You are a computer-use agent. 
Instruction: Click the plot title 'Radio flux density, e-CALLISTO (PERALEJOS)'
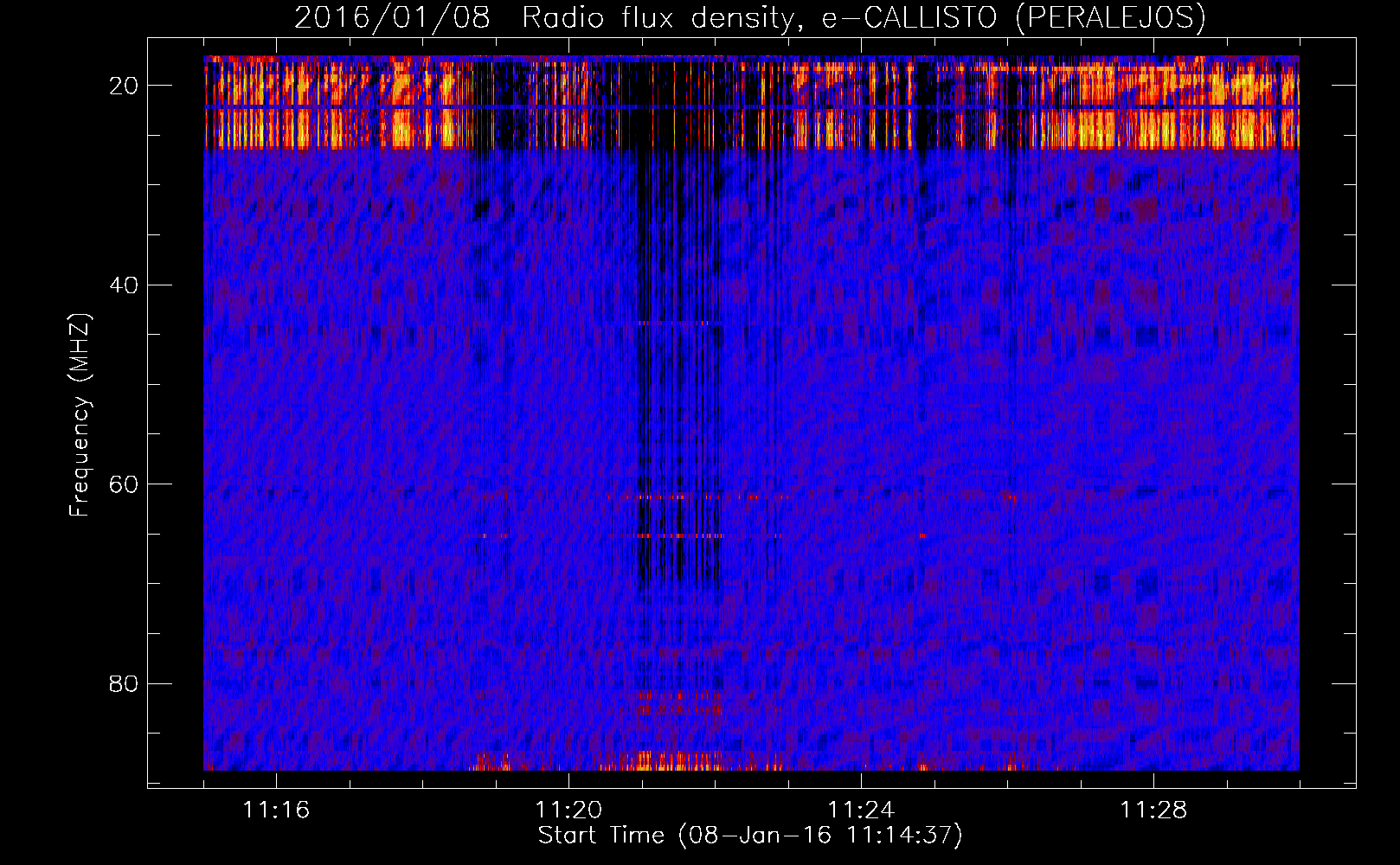(x=864, y=18)
